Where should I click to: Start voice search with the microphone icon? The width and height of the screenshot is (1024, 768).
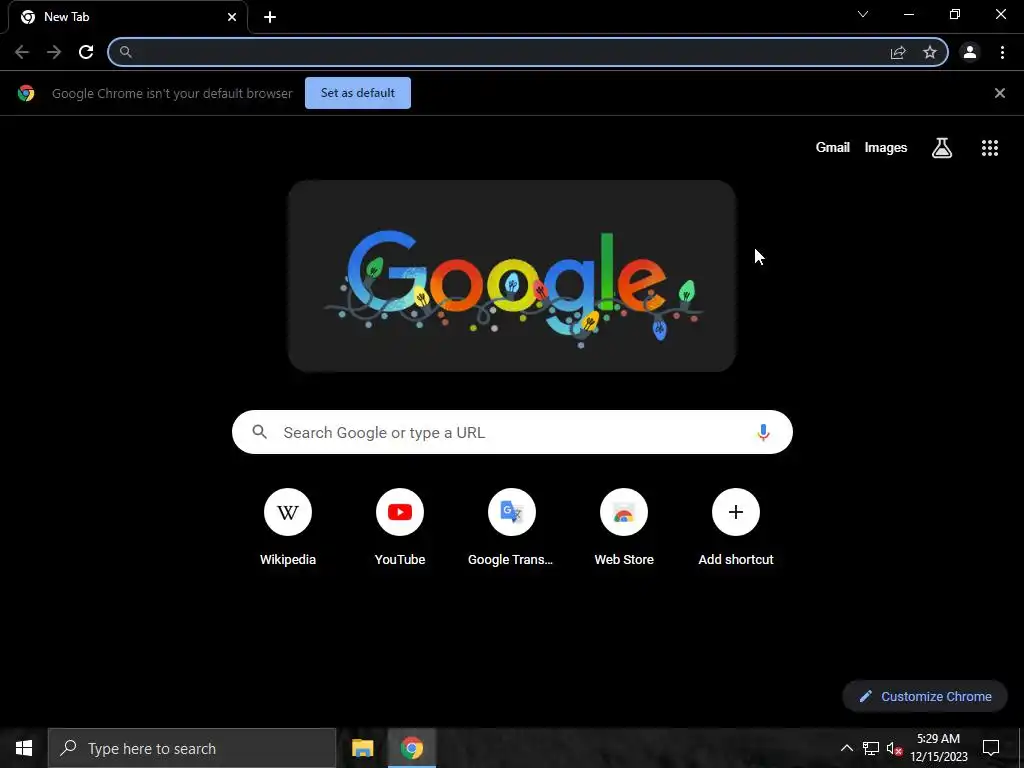(x=763, y=432)
